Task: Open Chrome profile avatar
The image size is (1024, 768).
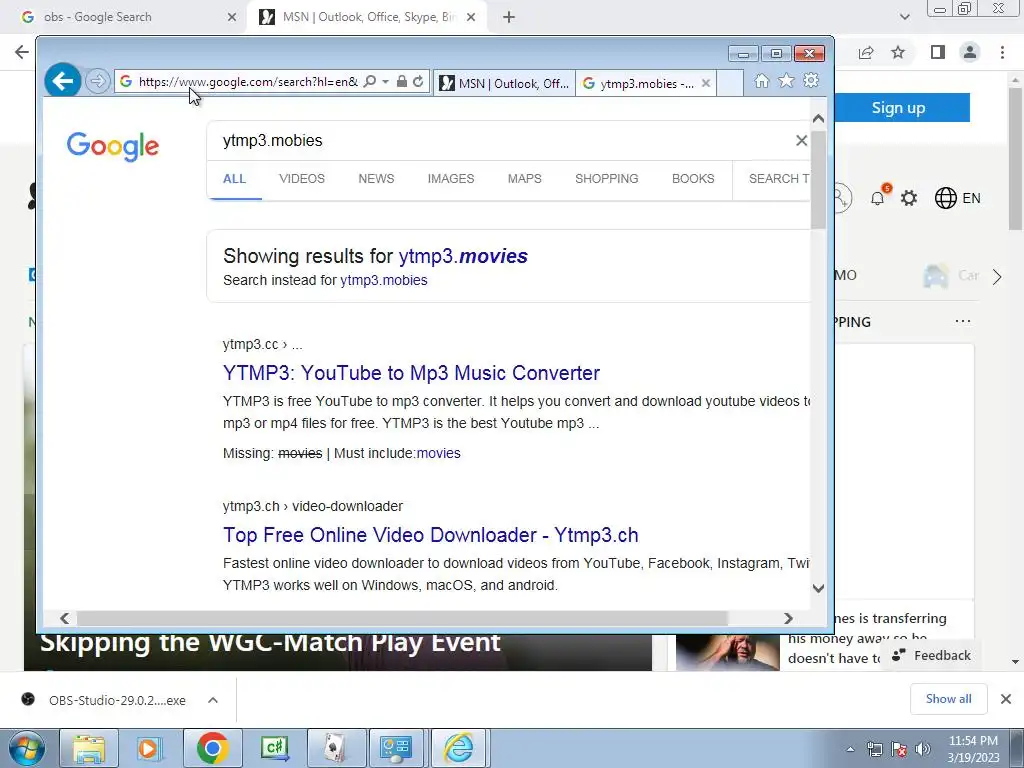Action: [x=970, y=52]
